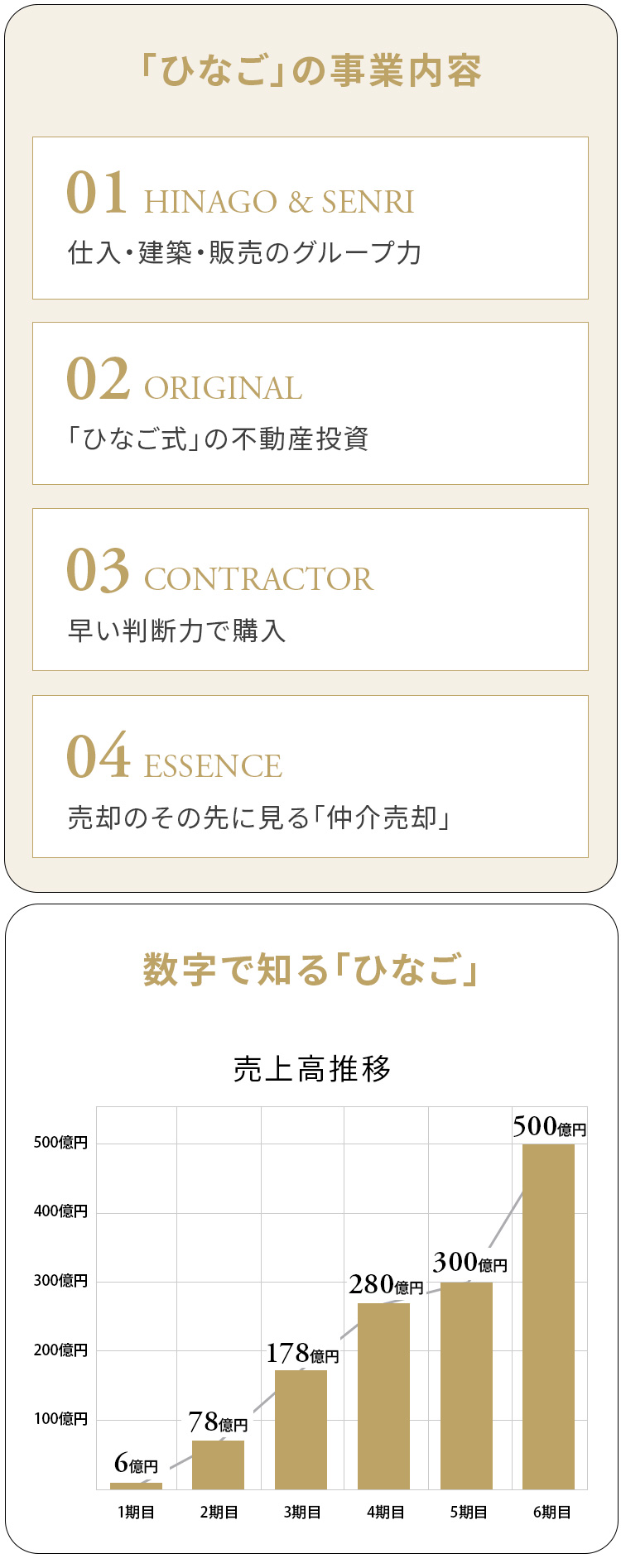
Task: Click the 78億円 value label
Action: tap(218, 1422)
